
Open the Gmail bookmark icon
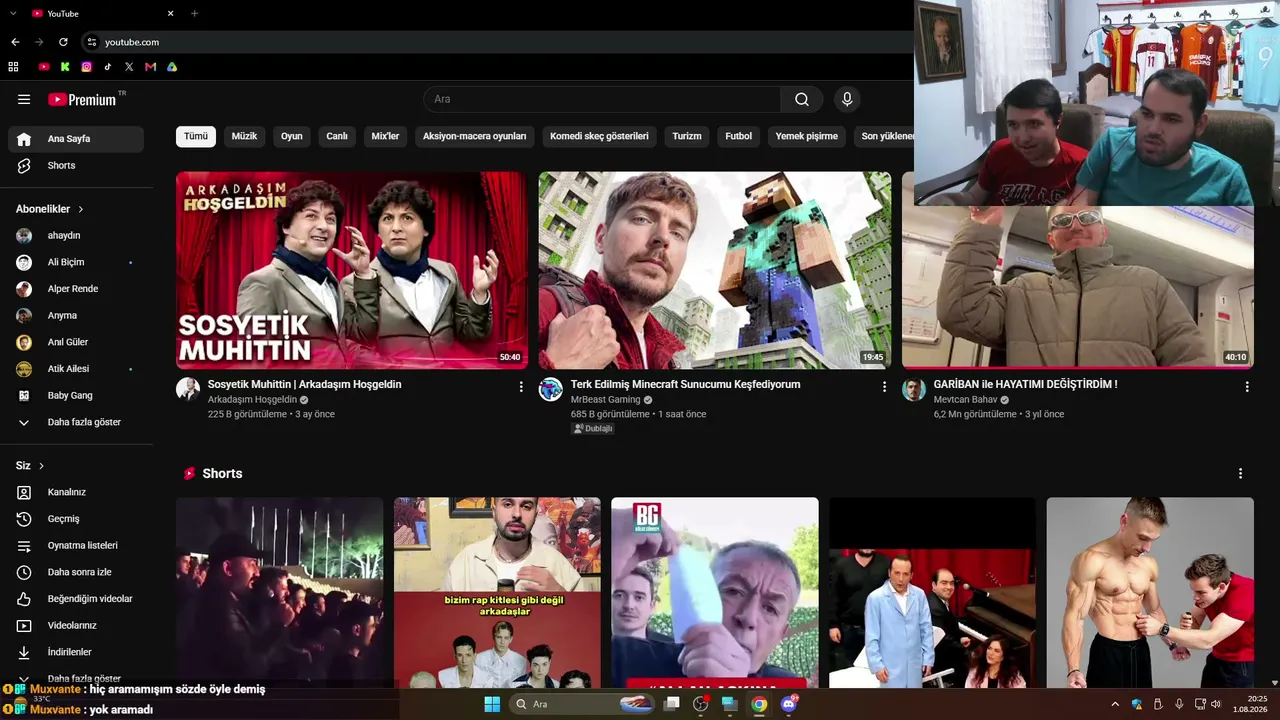[x=151, y=67]
